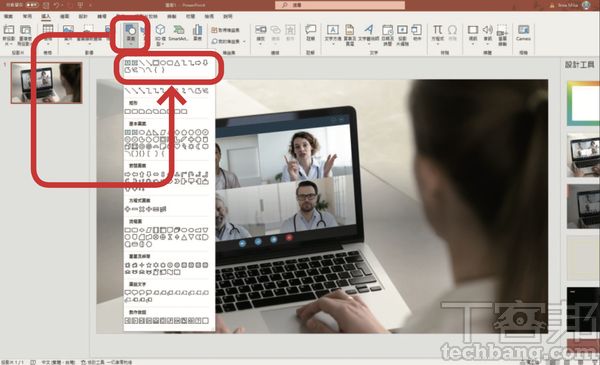600x365 pixels.
Task: Click the Reuse Slides icon
Action: tap(26, 30)
